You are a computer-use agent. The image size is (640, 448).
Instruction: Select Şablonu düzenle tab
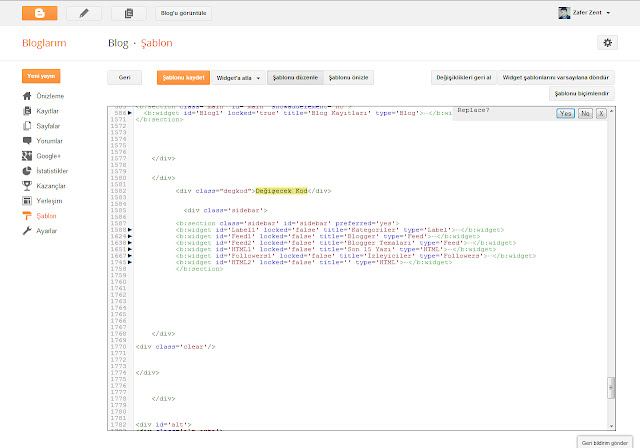(295, 78)
